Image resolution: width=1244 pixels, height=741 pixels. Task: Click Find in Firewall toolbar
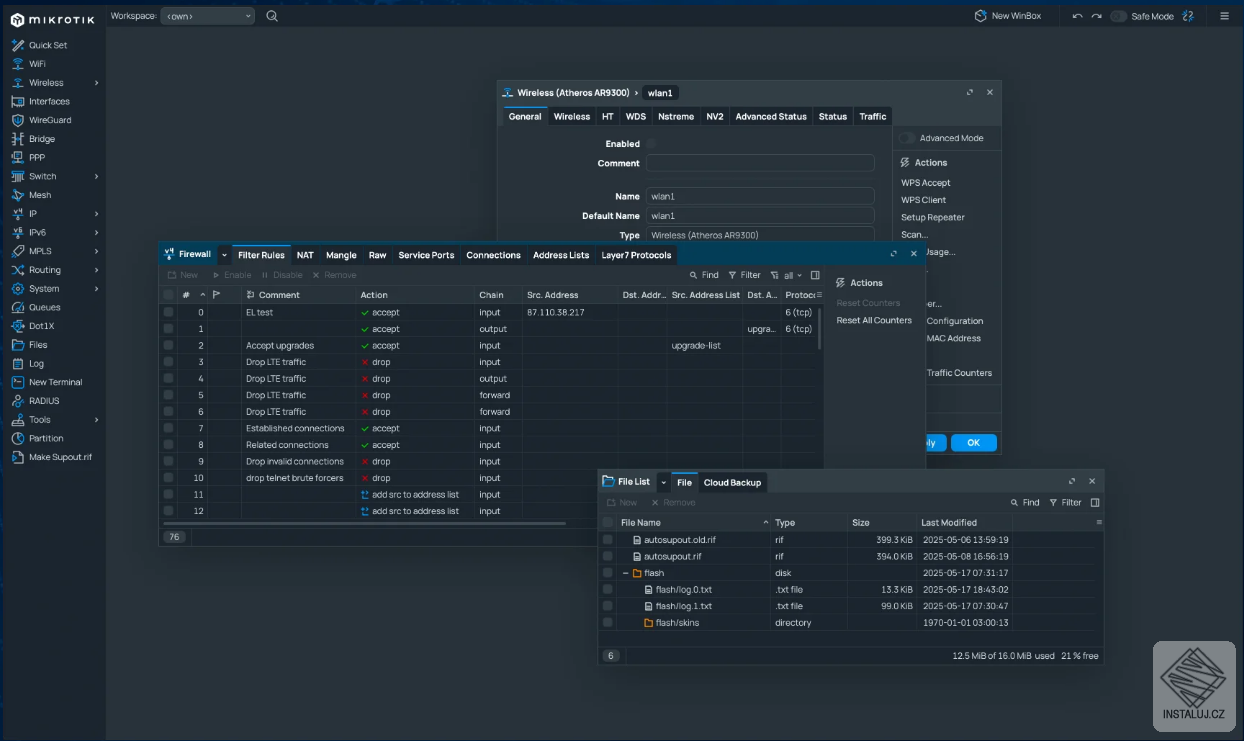[704, 275]
